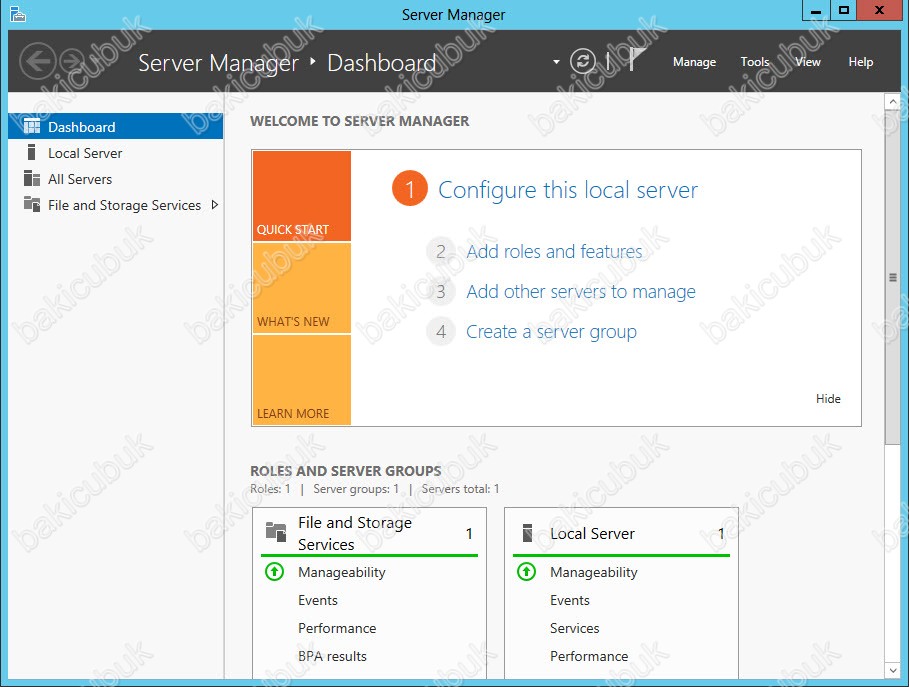Select Local Server in the navigation pane
Image resolution: width=909 pixels, height=687 pixels.
115,152
